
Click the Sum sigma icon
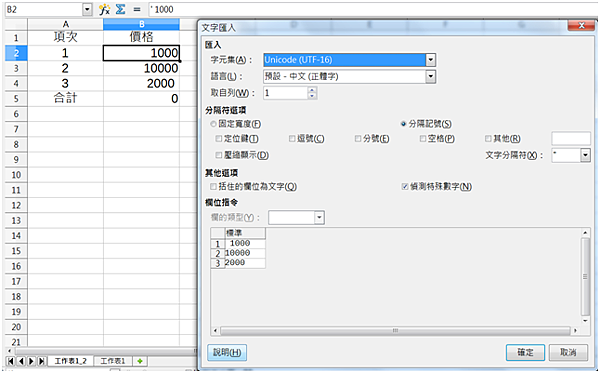click(x=121, y=10)
